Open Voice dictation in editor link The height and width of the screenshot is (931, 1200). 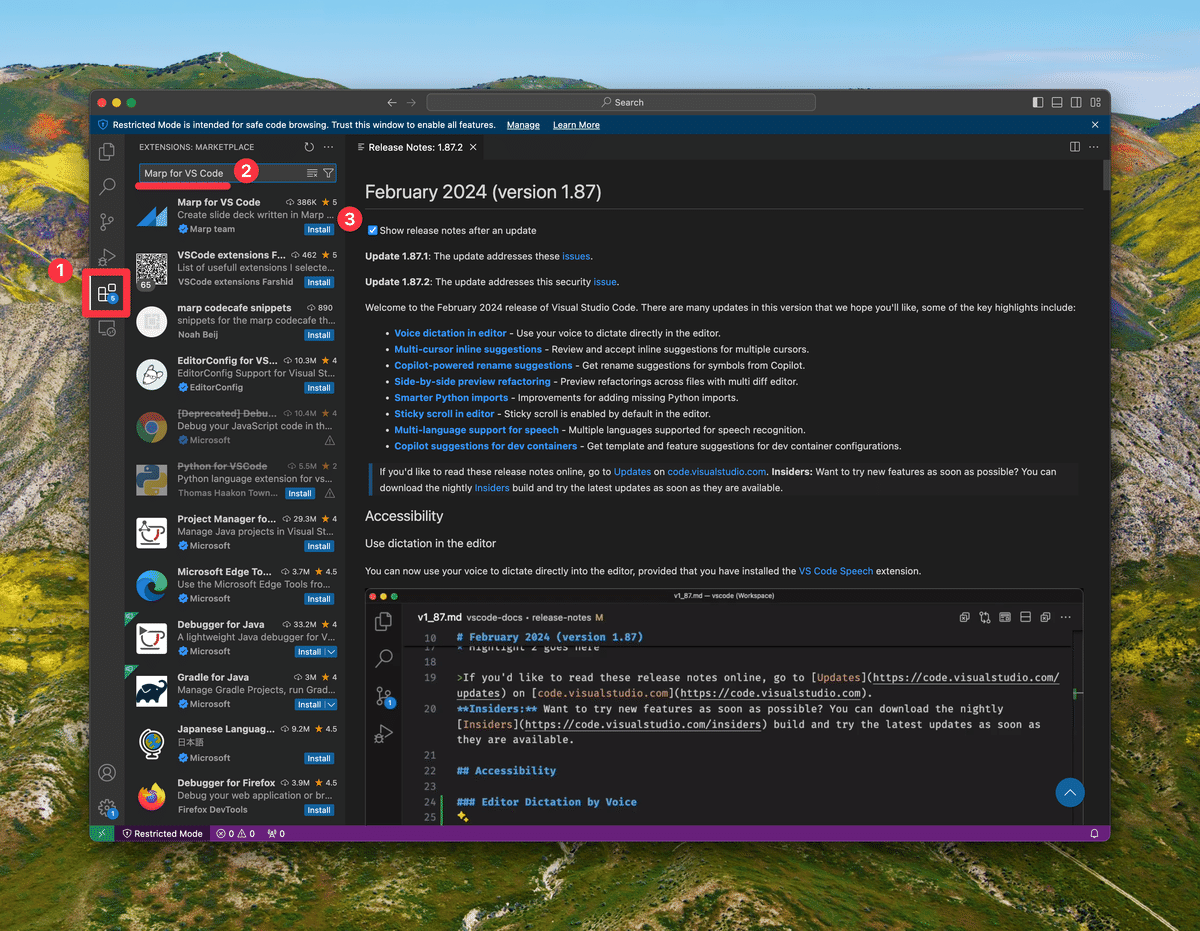tap(450, 333)
